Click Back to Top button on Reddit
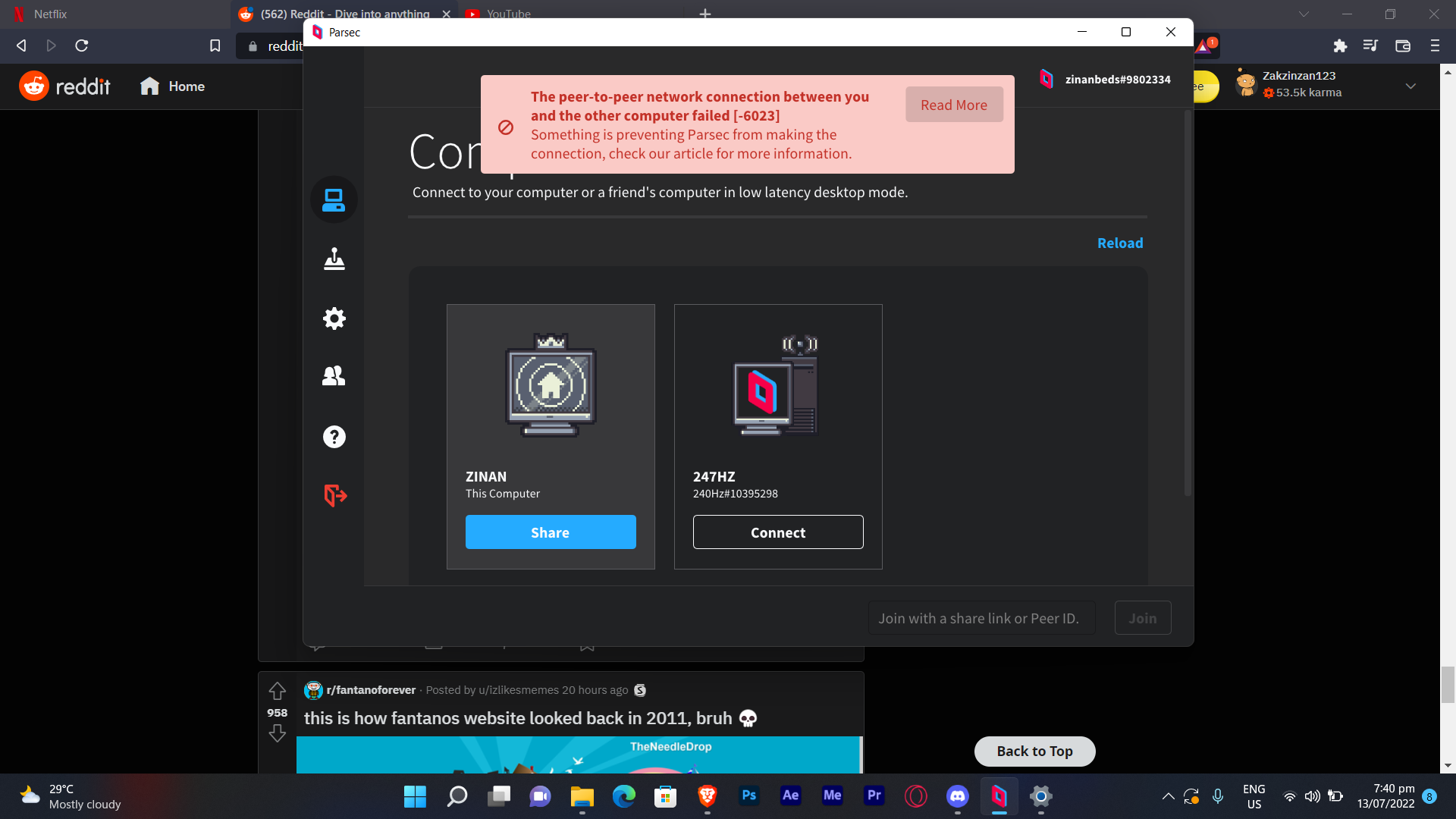Viewport: 1456px width, 819px height. (1034, 752)
